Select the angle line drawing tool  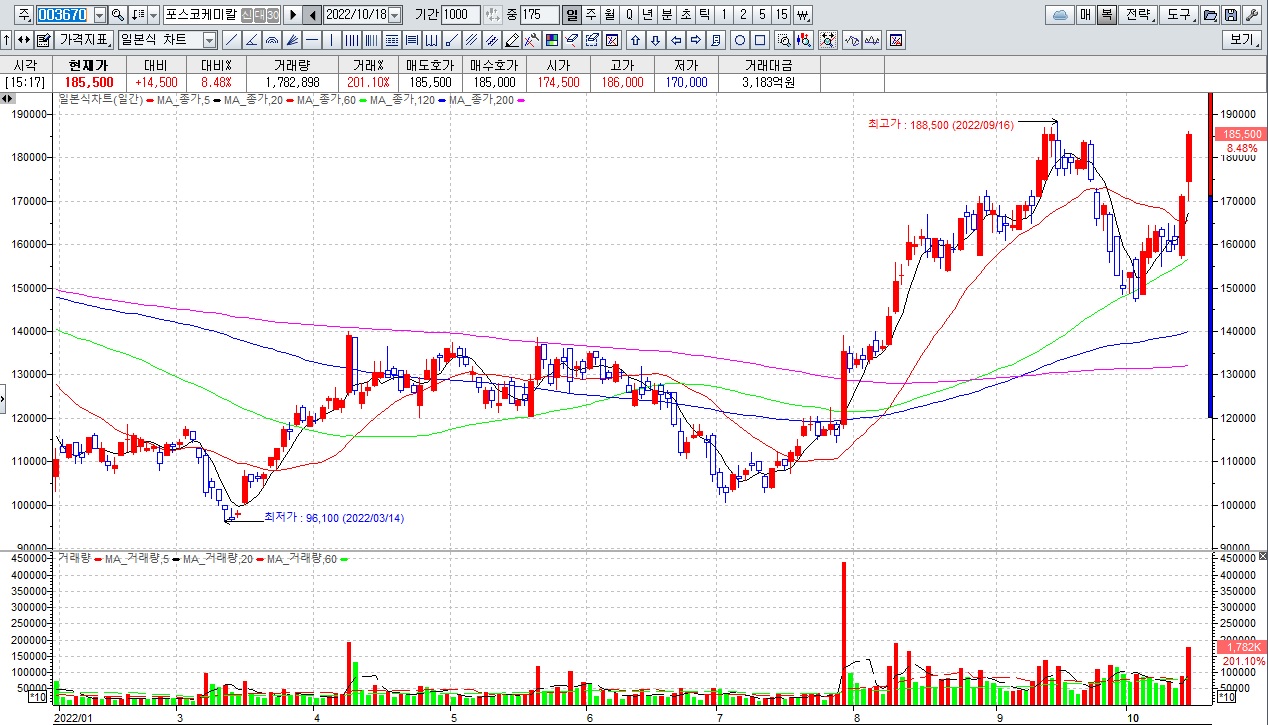[251, 40]
